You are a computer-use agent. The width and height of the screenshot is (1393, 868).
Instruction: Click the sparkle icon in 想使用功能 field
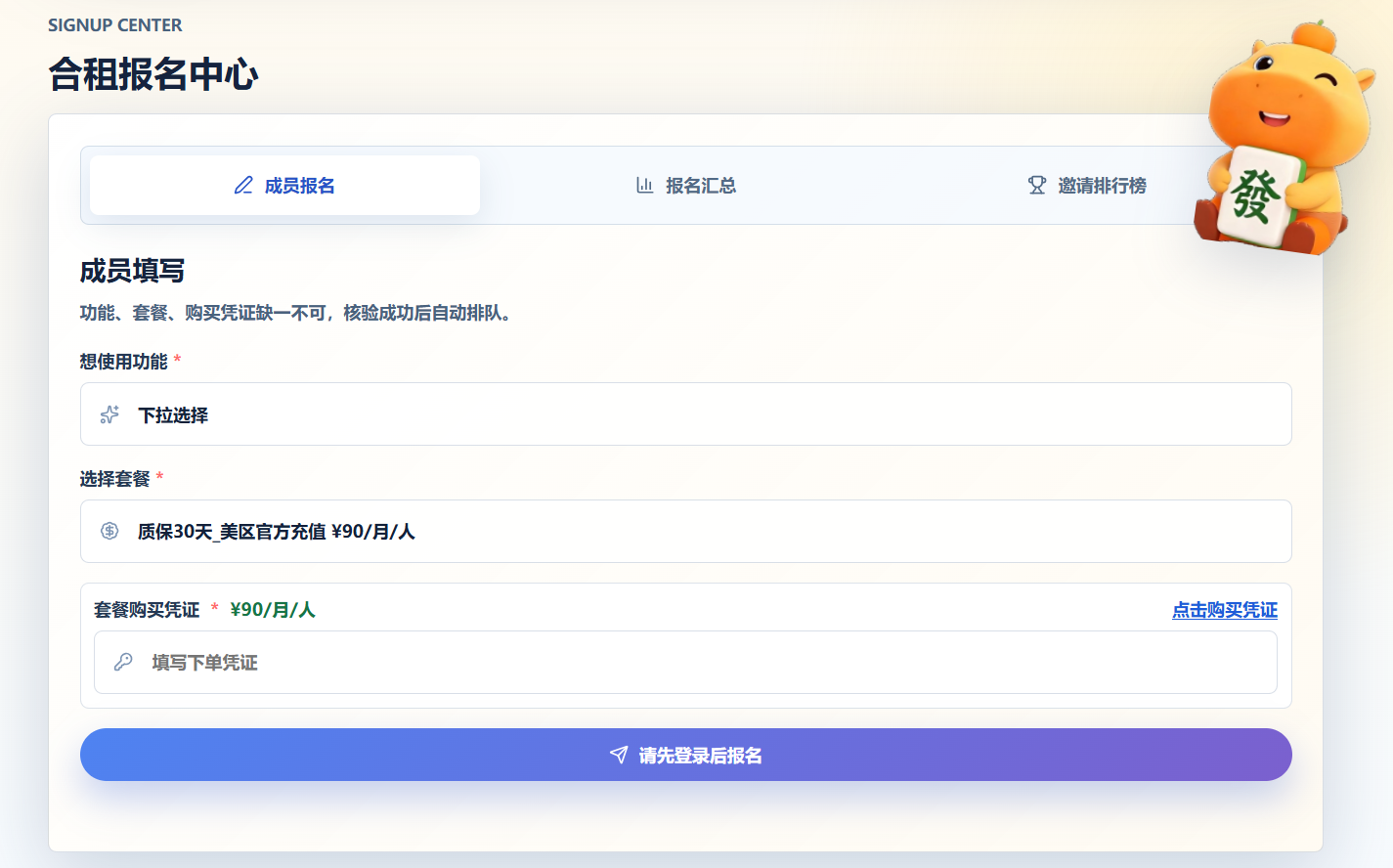pos(109,414)
